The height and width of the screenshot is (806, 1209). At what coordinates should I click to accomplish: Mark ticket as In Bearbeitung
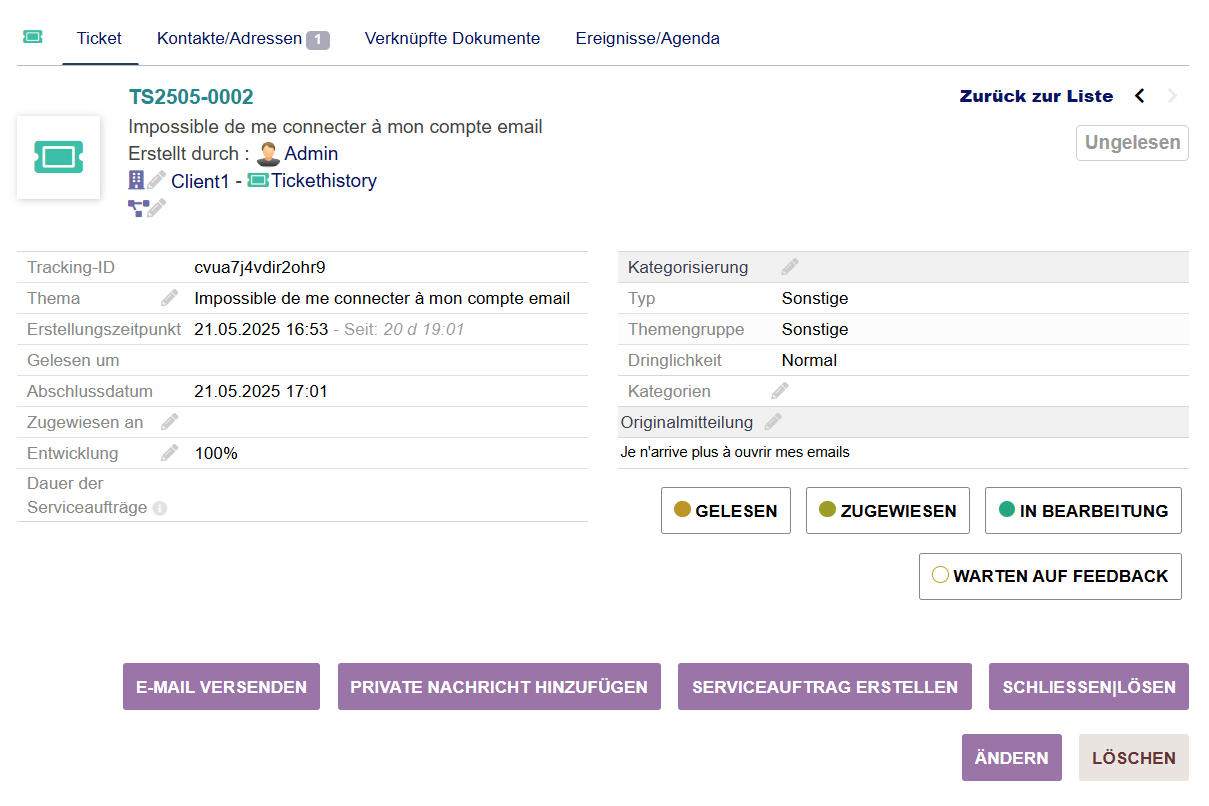tap(1083, 511)
